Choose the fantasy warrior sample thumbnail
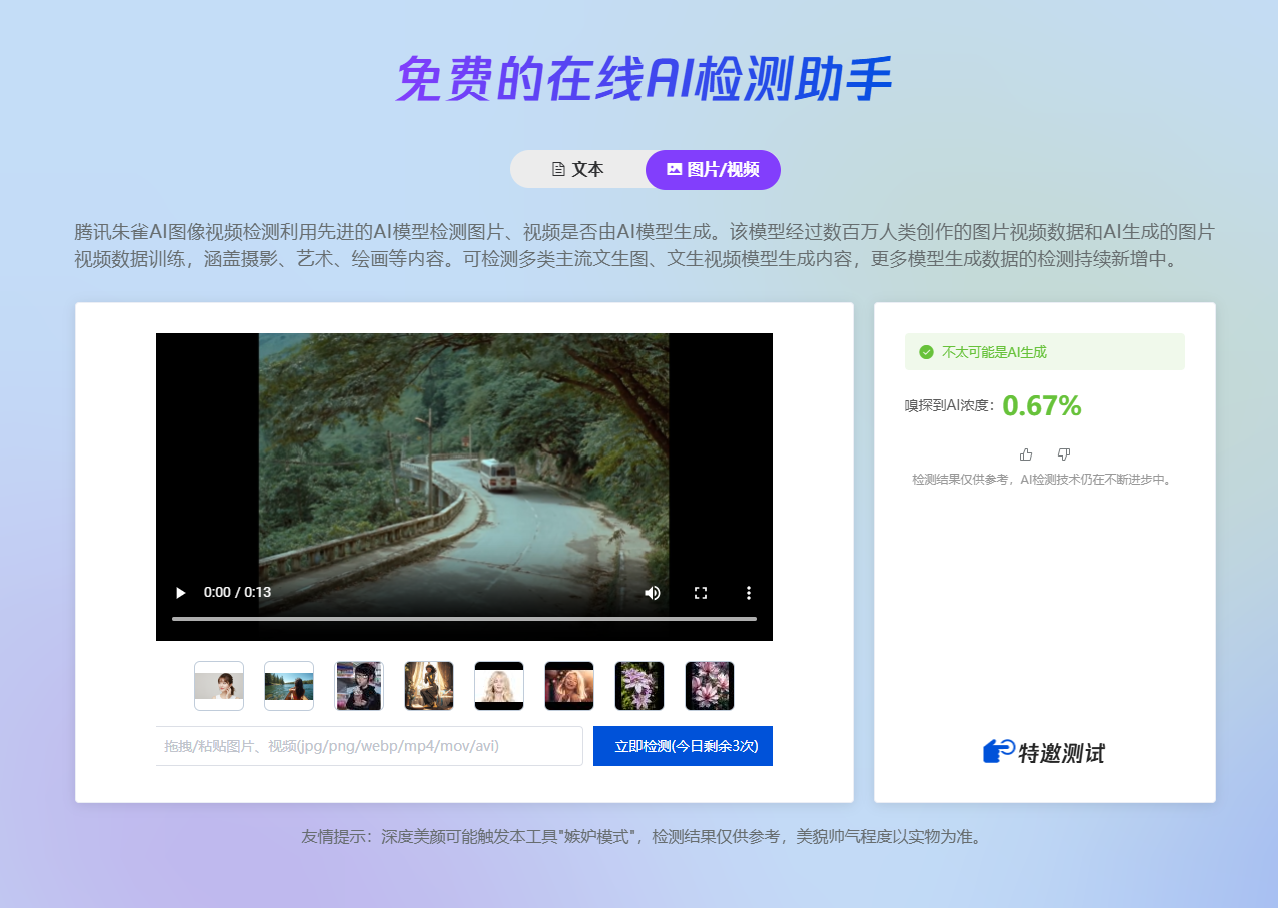The height and width of the screenshot is (908, 1278). click(x=429, y=686)
